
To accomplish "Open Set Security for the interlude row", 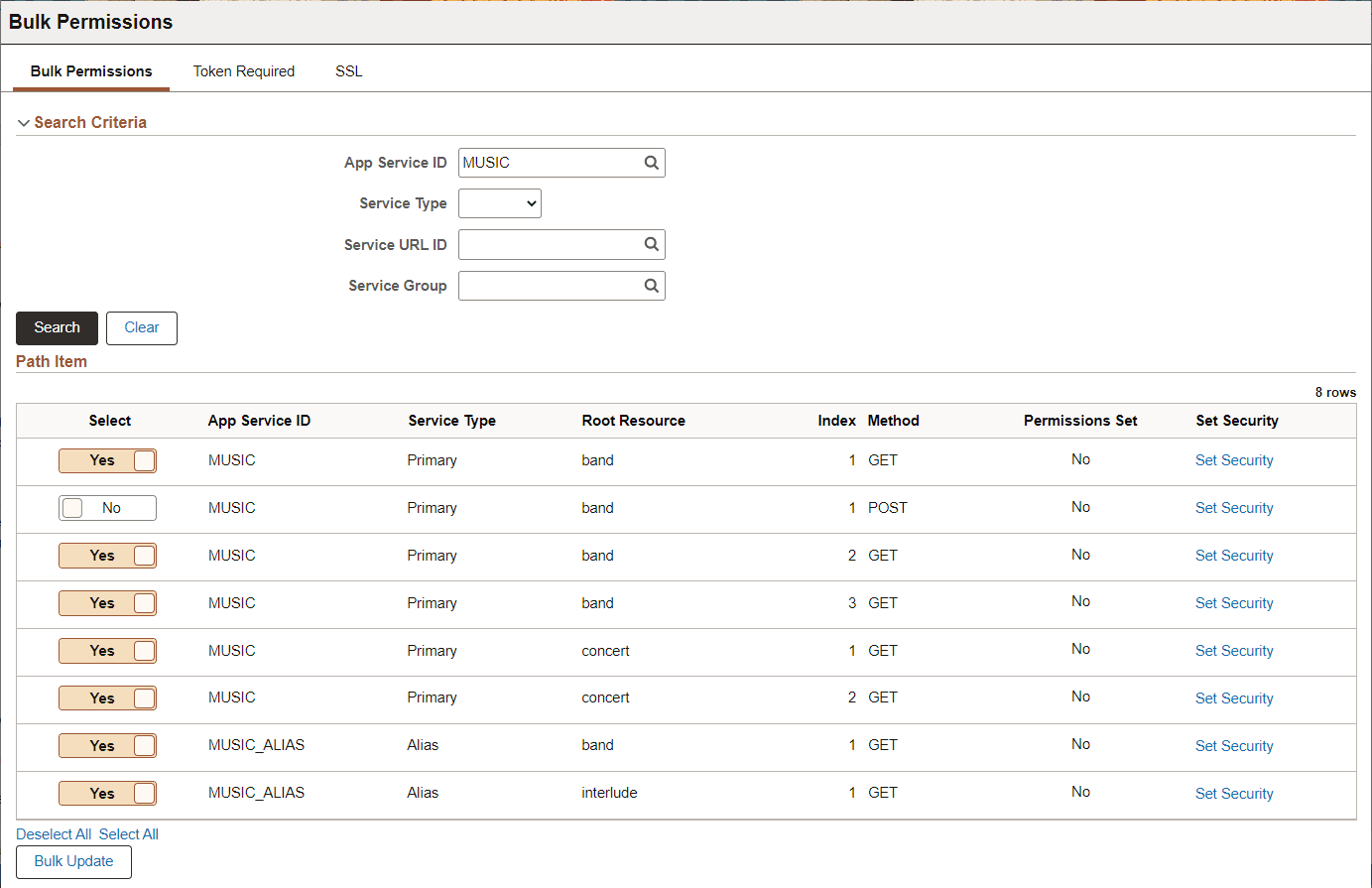I will pyautogui.click(x=1233, y=793).
